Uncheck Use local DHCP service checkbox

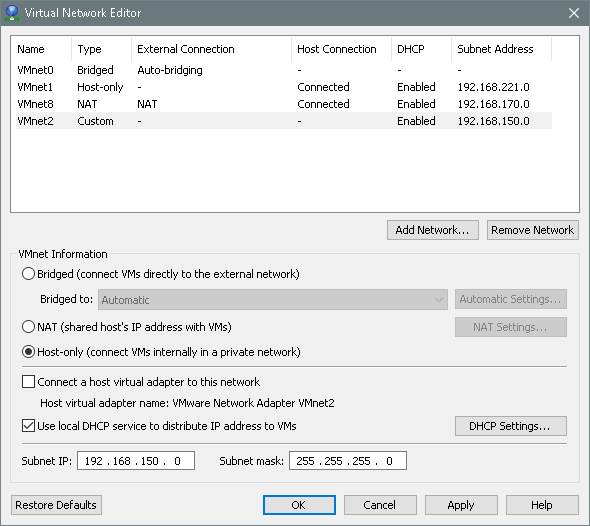point(29,426)
